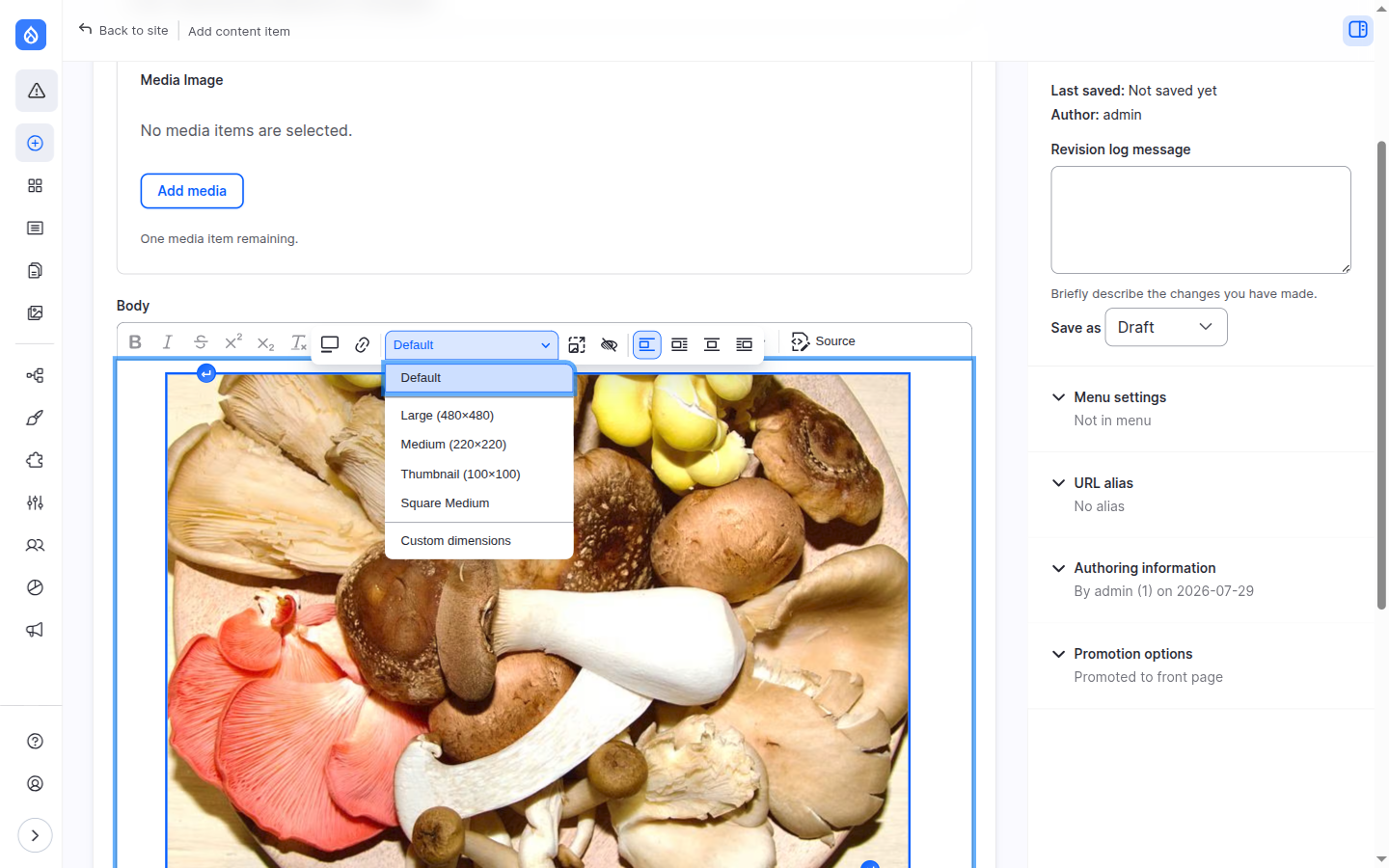Open the Save as Draft dropdown
Screen dimensions: 1389x868
point(1166,327)
